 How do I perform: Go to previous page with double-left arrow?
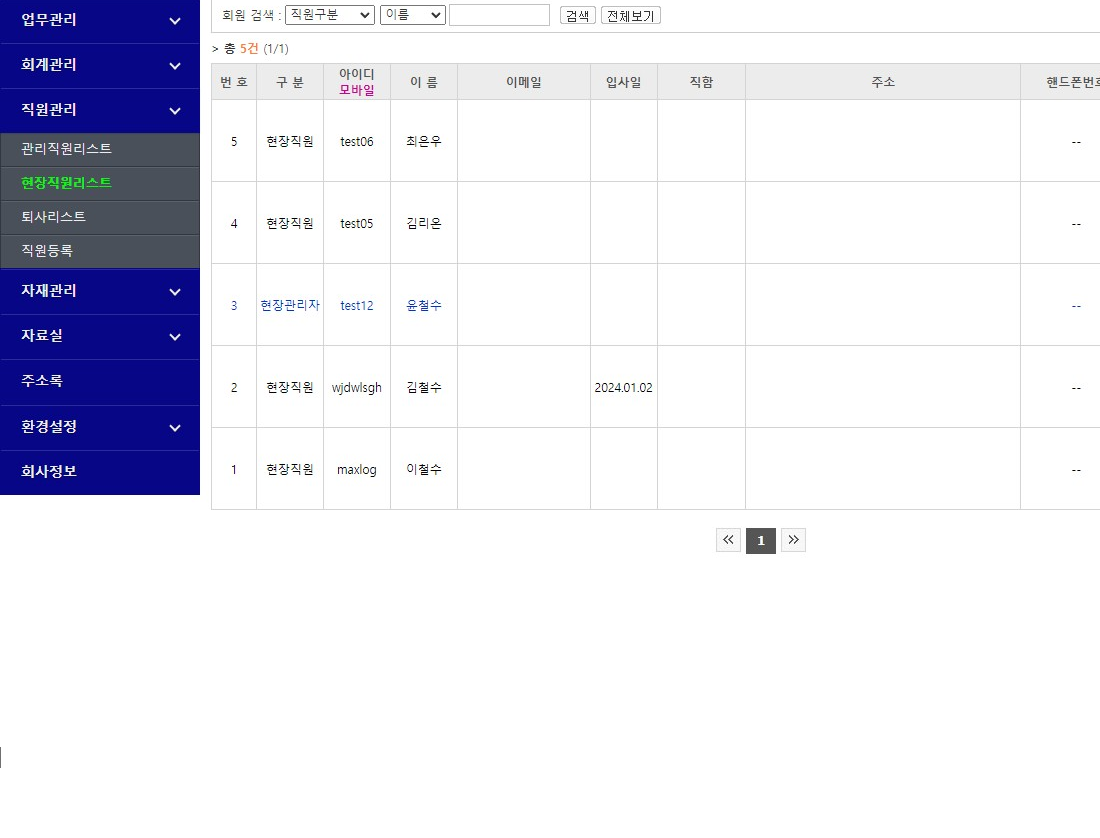click(x=728, y=541)
